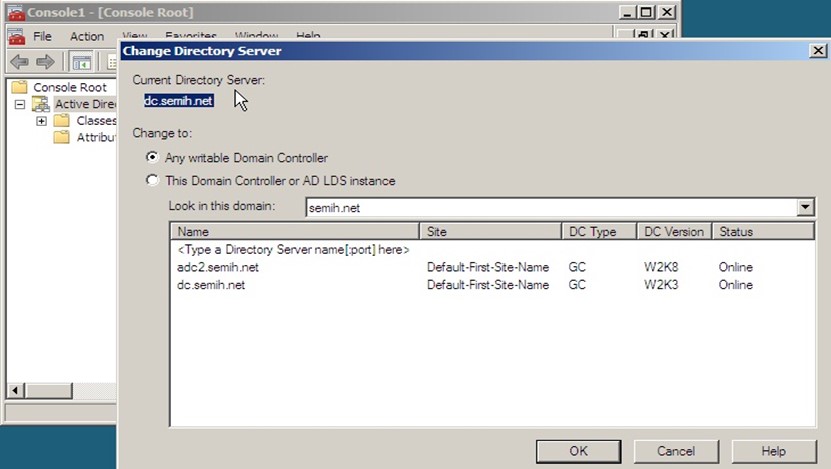Open the Action menu
831x469 pixels.
87,36
